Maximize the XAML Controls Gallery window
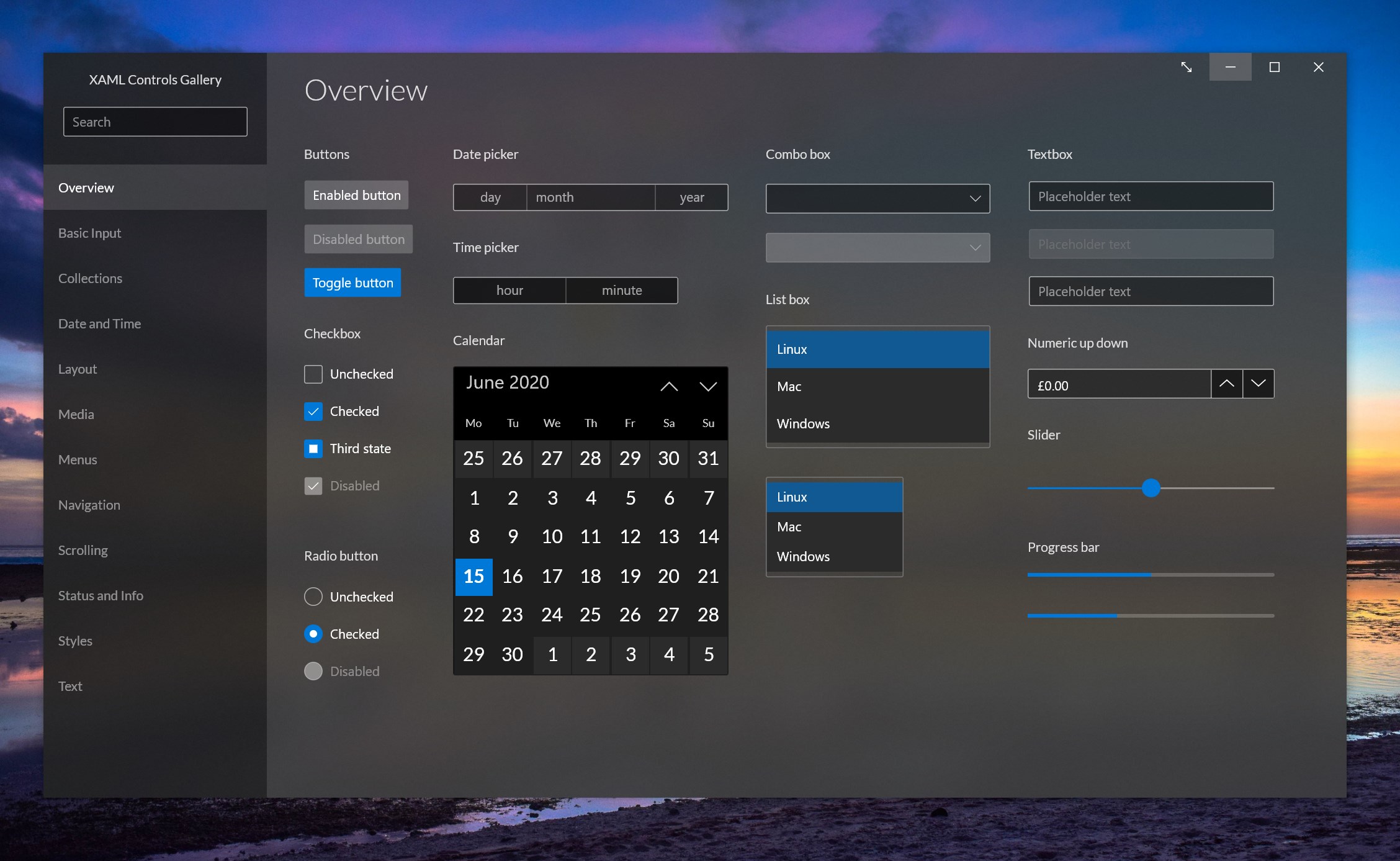1400x861 pixels. coord(1274,67)
